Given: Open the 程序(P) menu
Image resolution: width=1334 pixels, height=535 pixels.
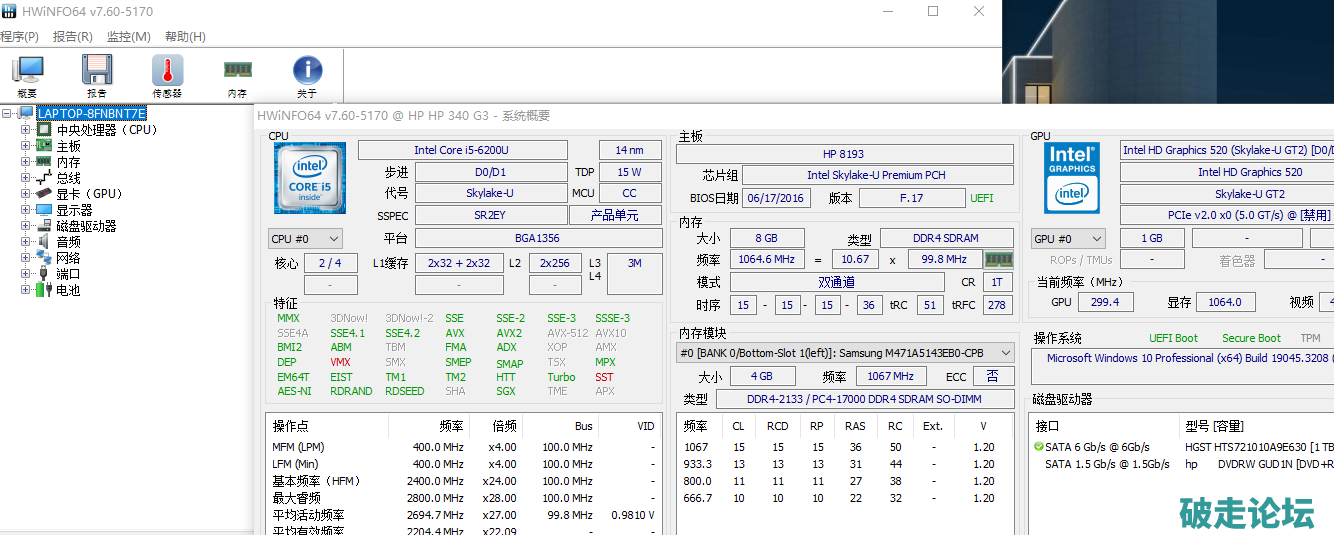Looking at the screenshot, I should coord(19,37).
